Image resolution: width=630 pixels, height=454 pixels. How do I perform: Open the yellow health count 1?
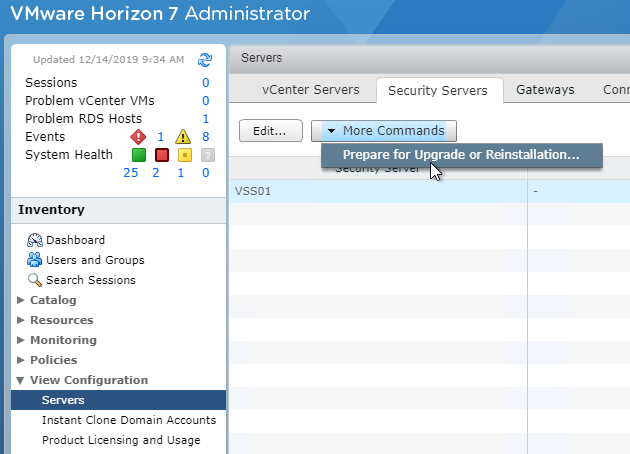click(x=181, y=173)
